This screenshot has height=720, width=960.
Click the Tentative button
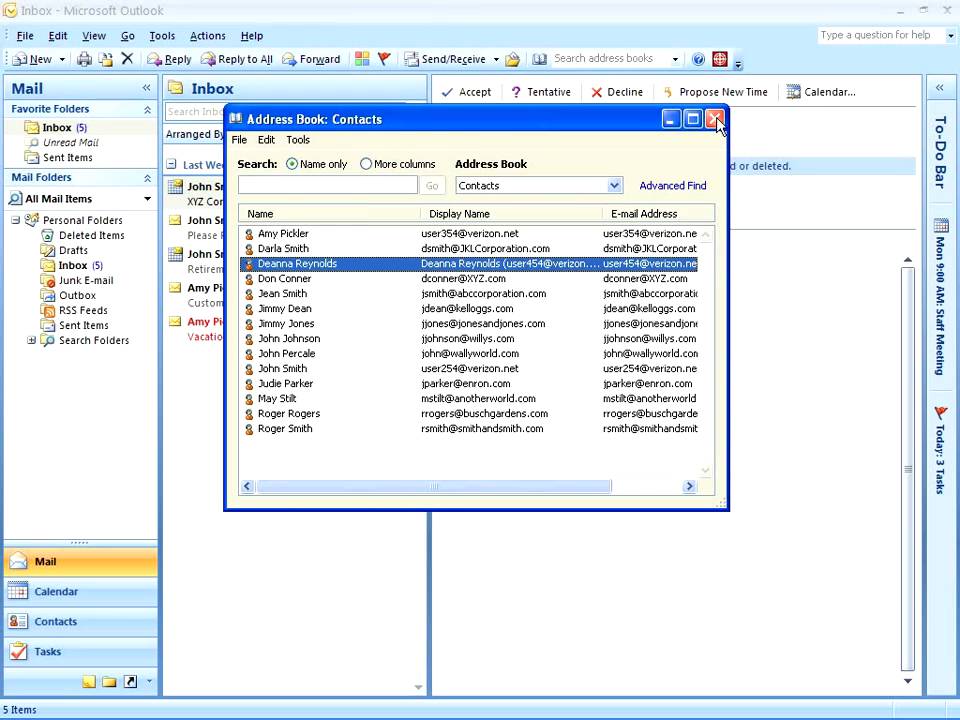tap(541, 92)
